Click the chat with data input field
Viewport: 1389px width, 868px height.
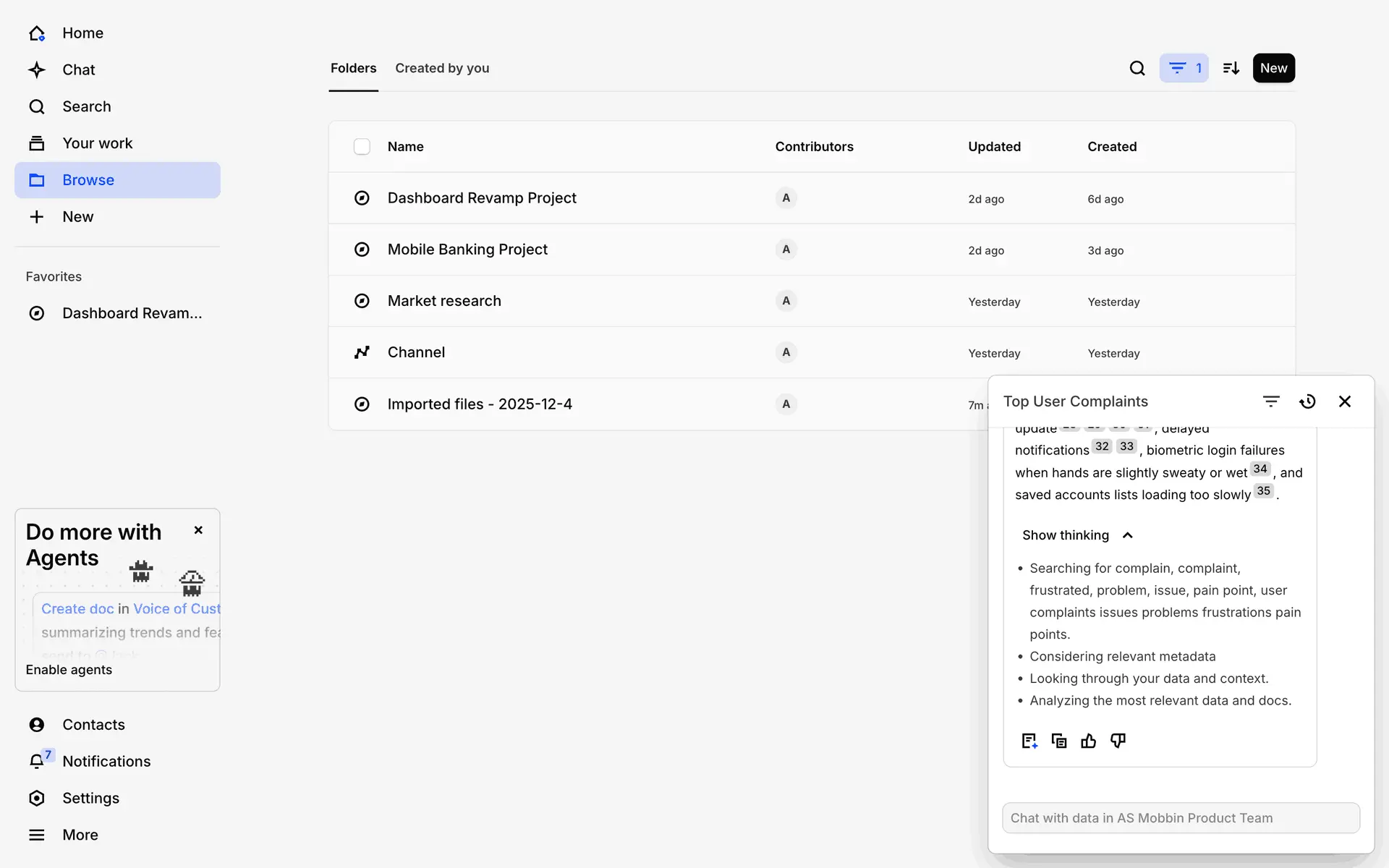(x=1181, y=818)
